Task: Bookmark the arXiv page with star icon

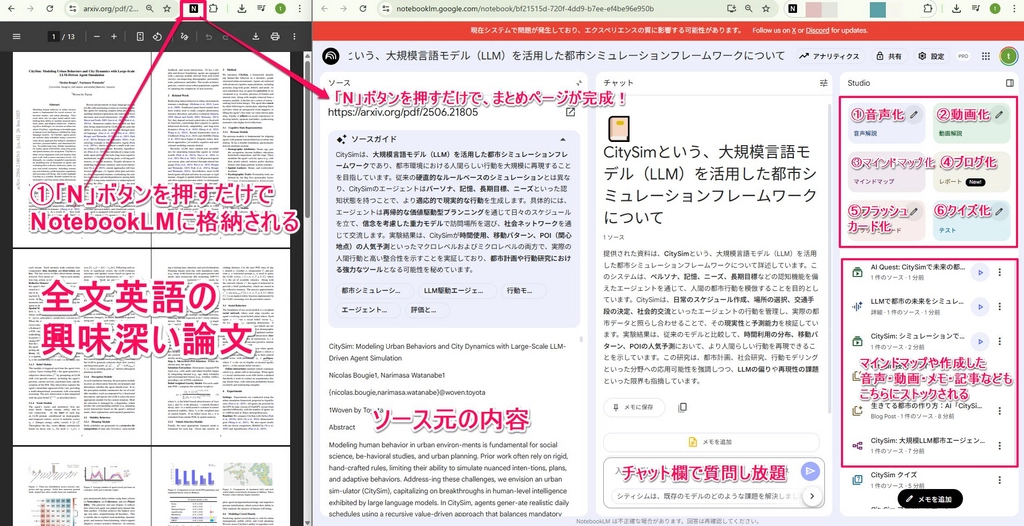Action: coord(167,9)
